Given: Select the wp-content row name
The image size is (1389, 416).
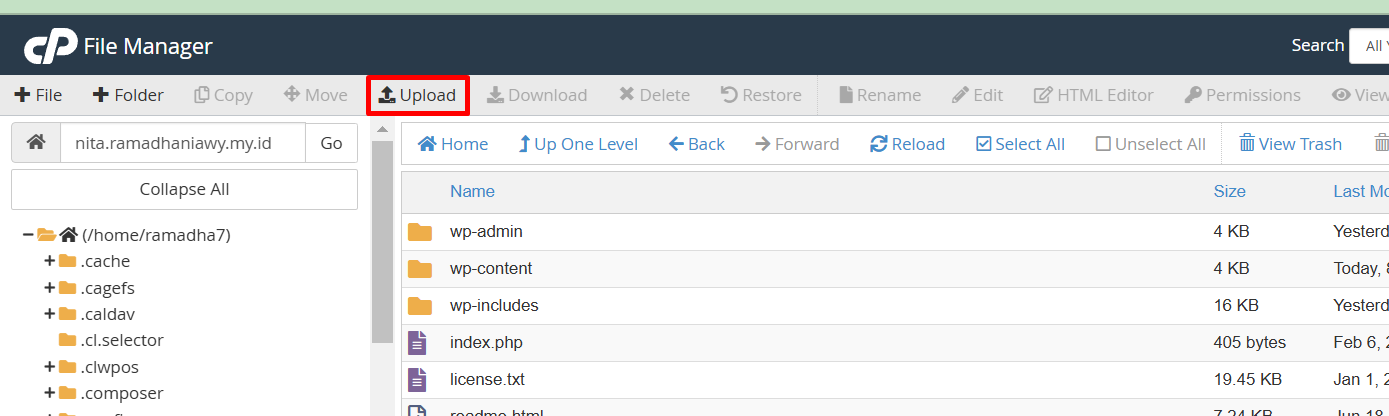Looking at the screenshot, I should (491, 269).
